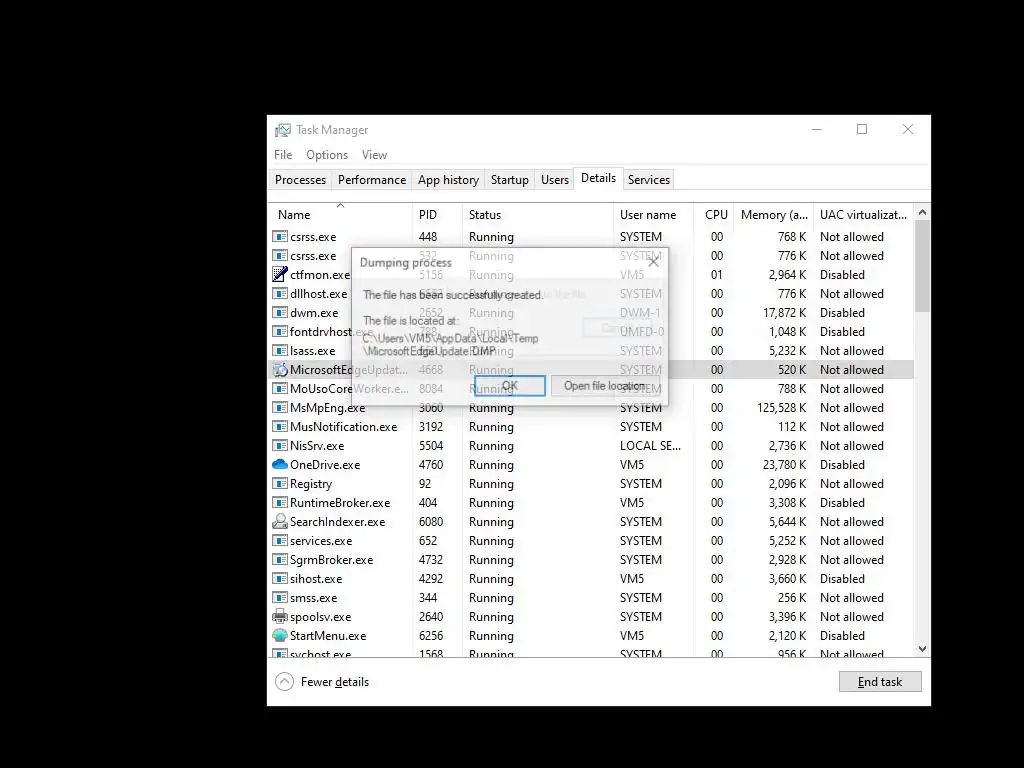The height and width of the screenshot is (768, 1024).
Task: Sort by the Memory column header
Action: [774, 214]
